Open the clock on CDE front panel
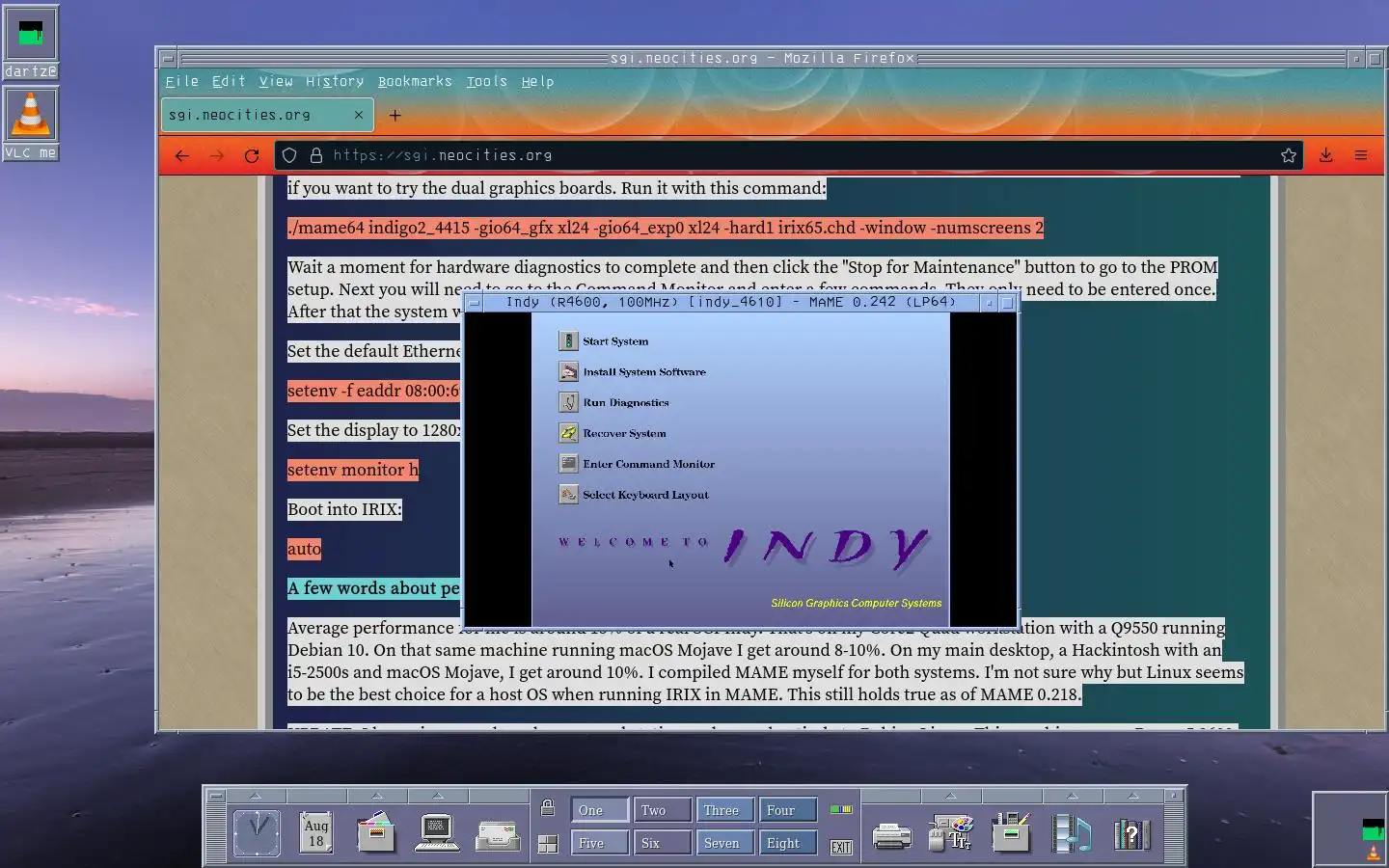Image resolution: width=1389 pixels, height=868 pixels. click(257, 832)
